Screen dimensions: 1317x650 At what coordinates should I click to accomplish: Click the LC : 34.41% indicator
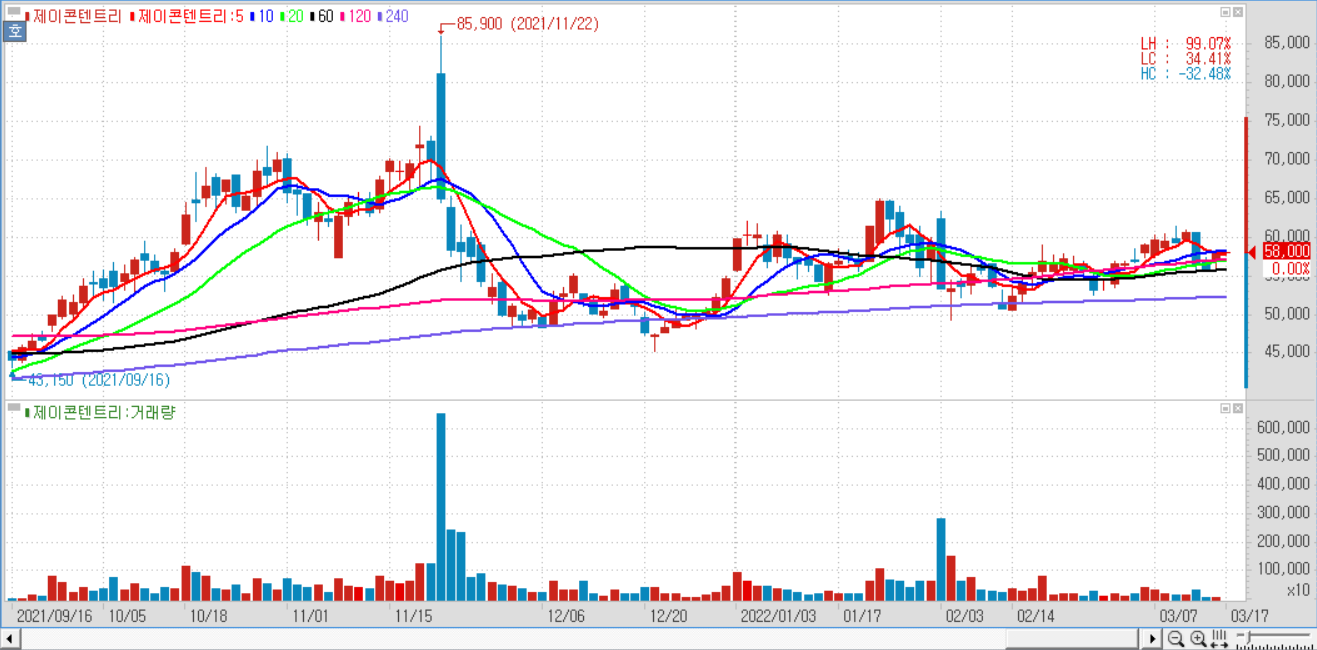point(1186,59)
